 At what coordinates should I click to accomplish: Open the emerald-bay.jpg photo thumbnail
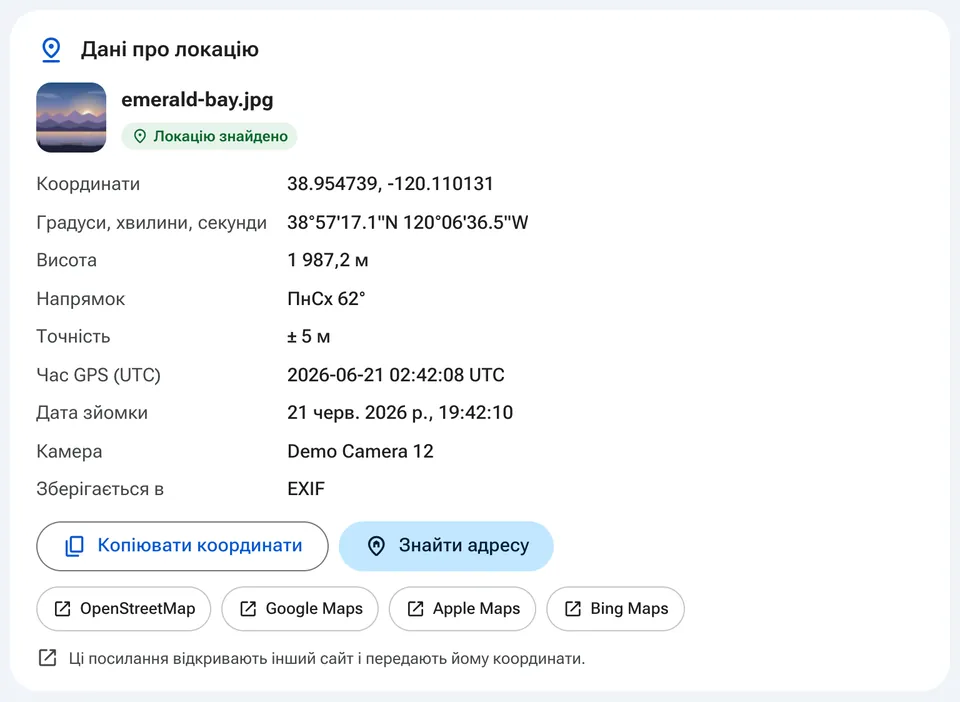click(x=71, y=118)
